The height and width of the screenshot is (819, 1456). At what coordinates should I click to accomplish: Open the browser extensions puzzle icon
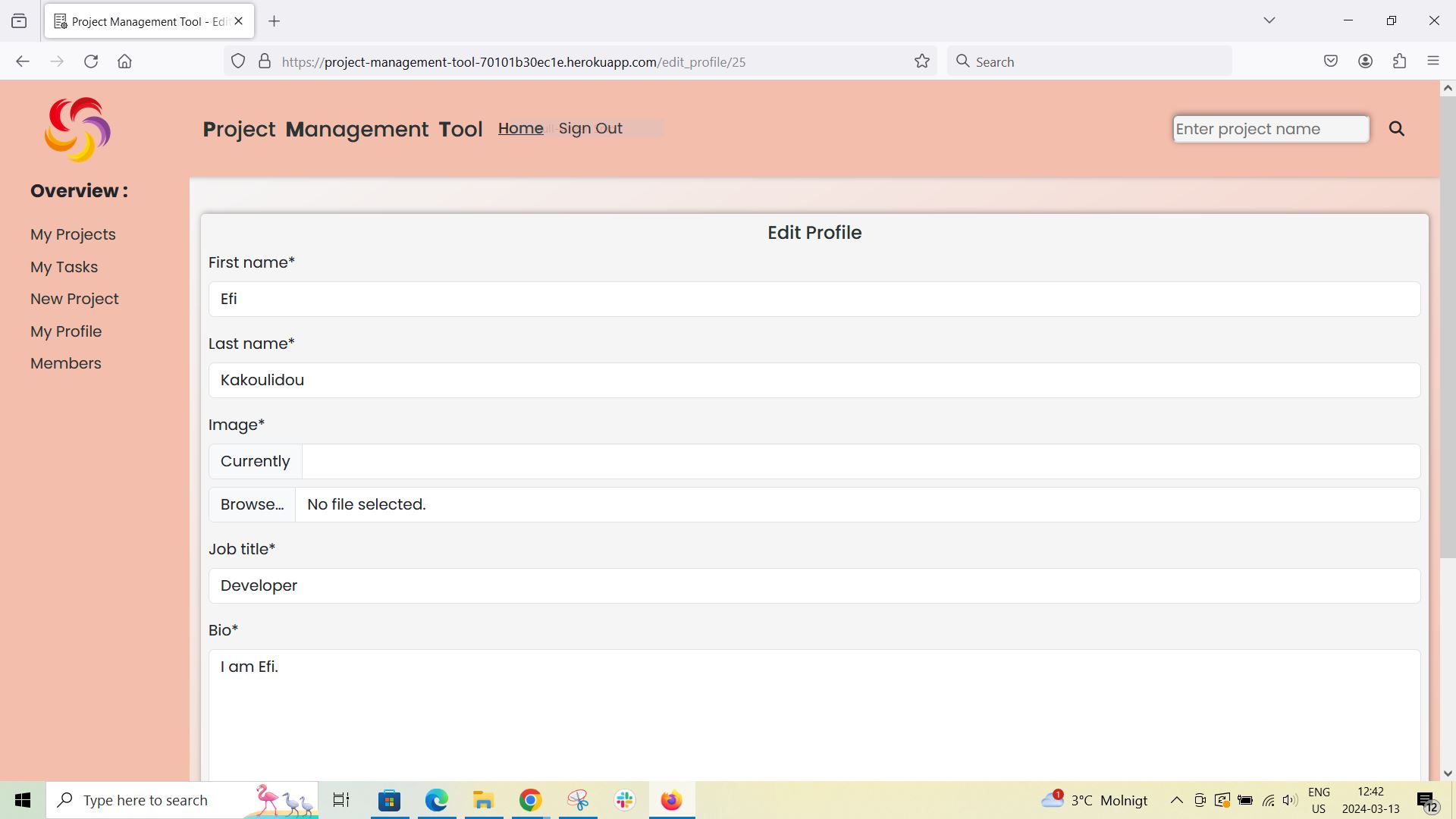point(1399,61)
